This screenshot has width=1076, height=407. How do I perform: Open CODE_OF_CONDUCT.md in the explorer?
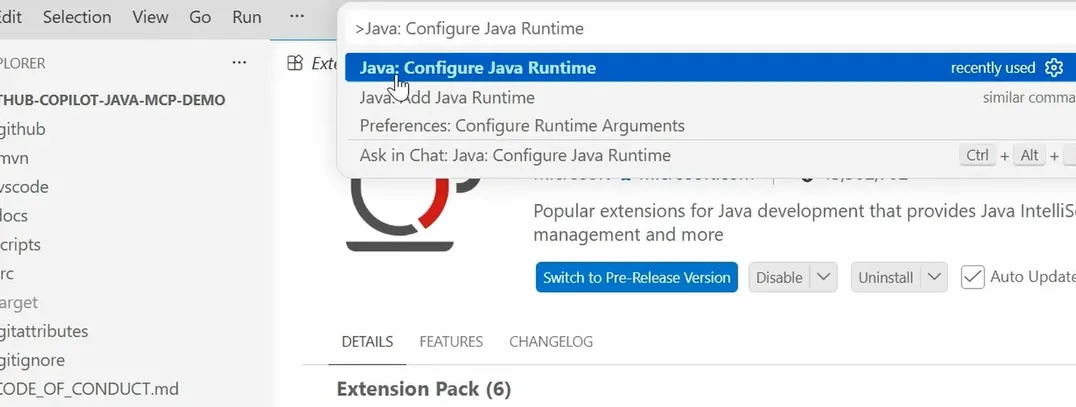click(x=89, y=389)
